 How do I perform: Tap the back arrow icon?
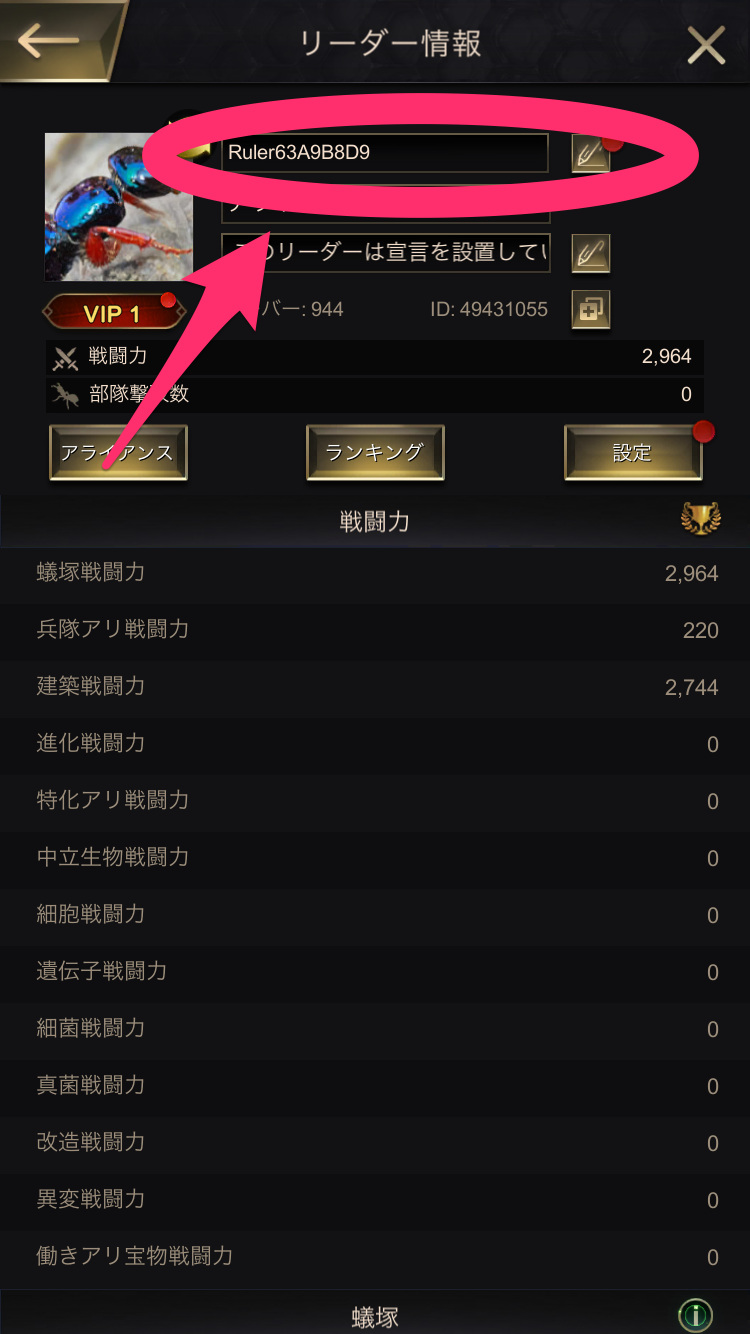click(x=48, y=41)
